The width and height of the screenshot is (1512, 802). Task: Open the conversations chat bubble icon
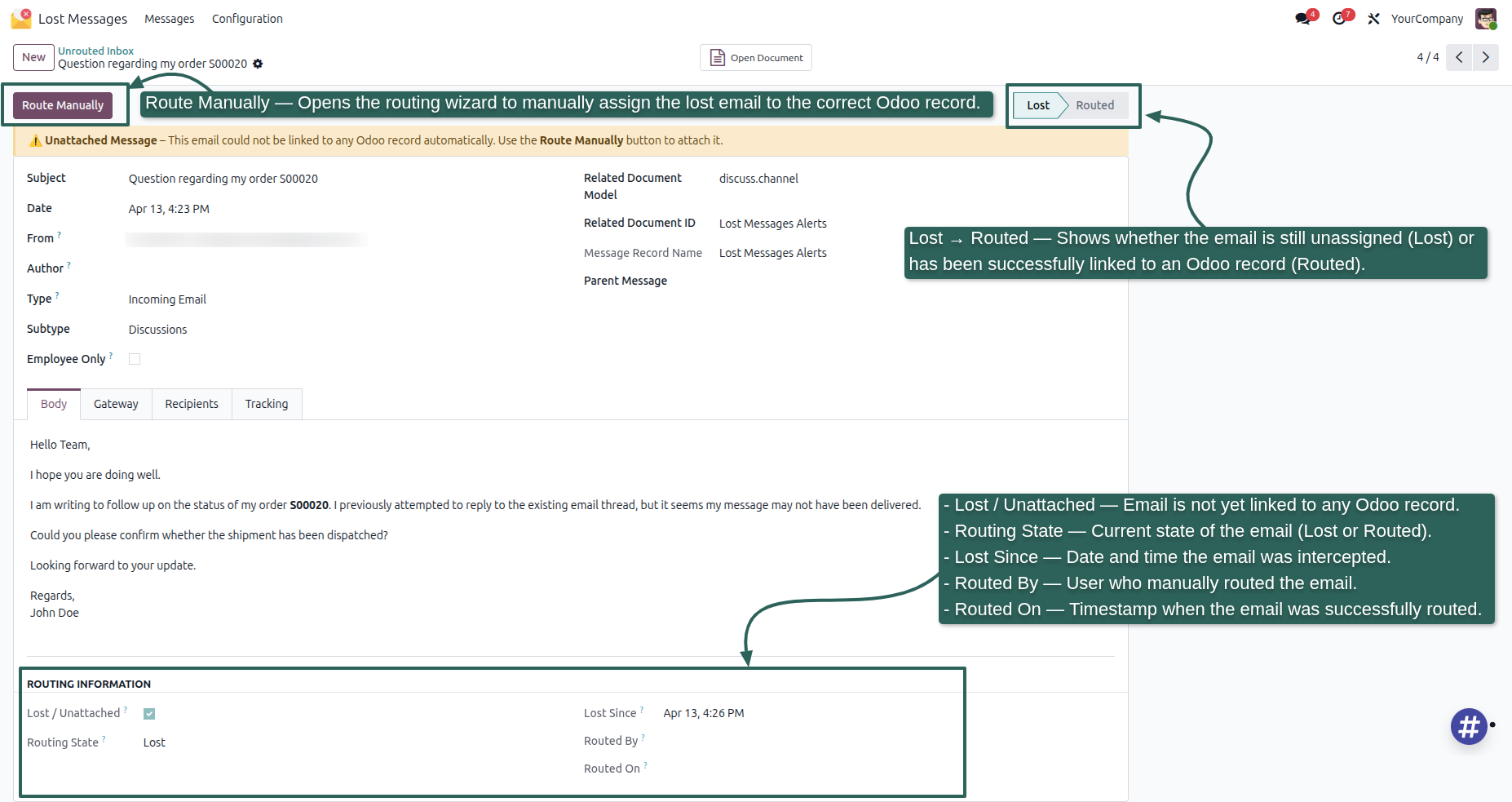tap(1303, 18)
